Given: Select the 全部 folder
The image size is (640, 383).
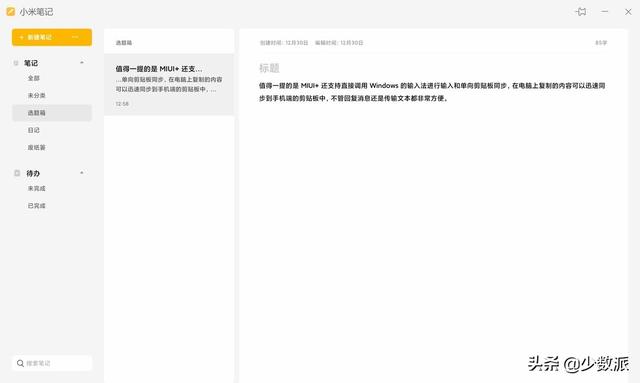Looking at the screenshot, I should (33, 78).
